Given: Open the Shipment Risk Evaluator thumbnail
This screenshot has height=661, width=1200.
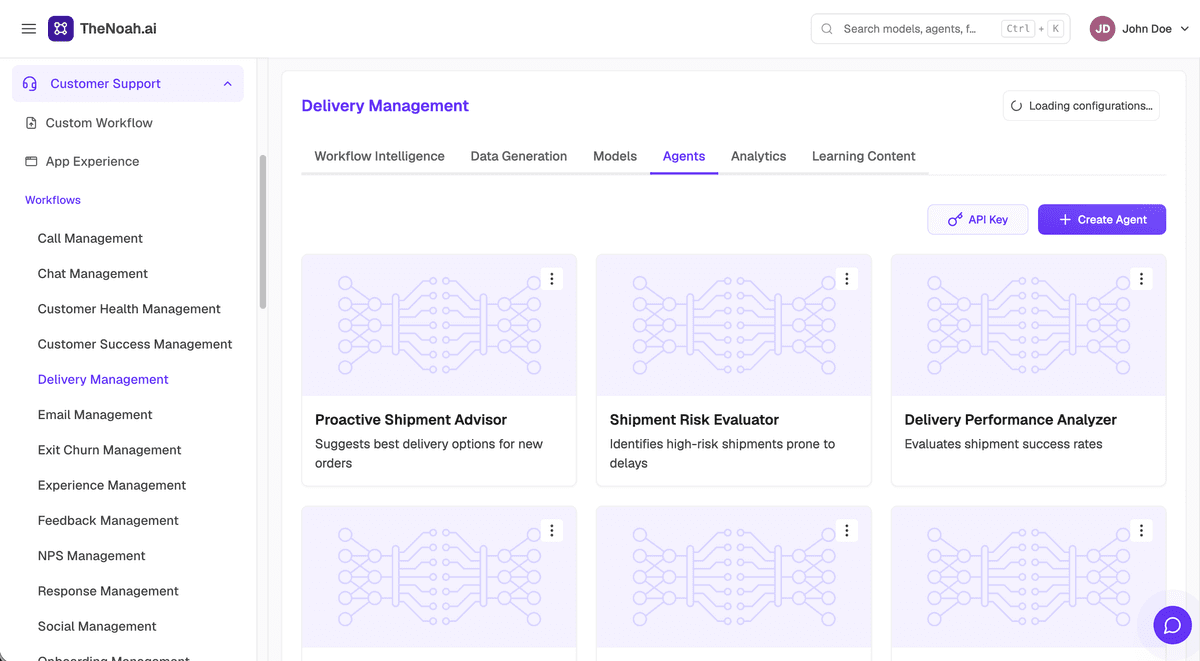Looking at the screenshot, I should point(734,325).
